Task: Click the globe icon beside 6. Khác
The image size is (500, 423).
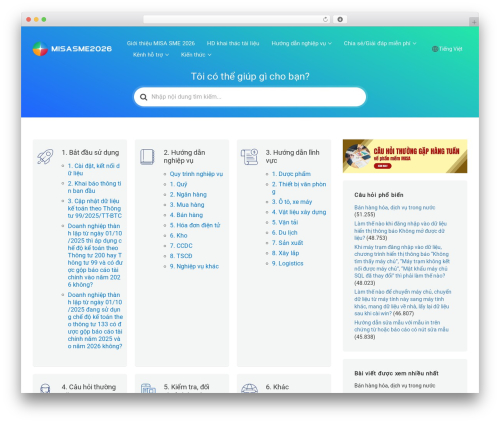Action: click(249, 388)
